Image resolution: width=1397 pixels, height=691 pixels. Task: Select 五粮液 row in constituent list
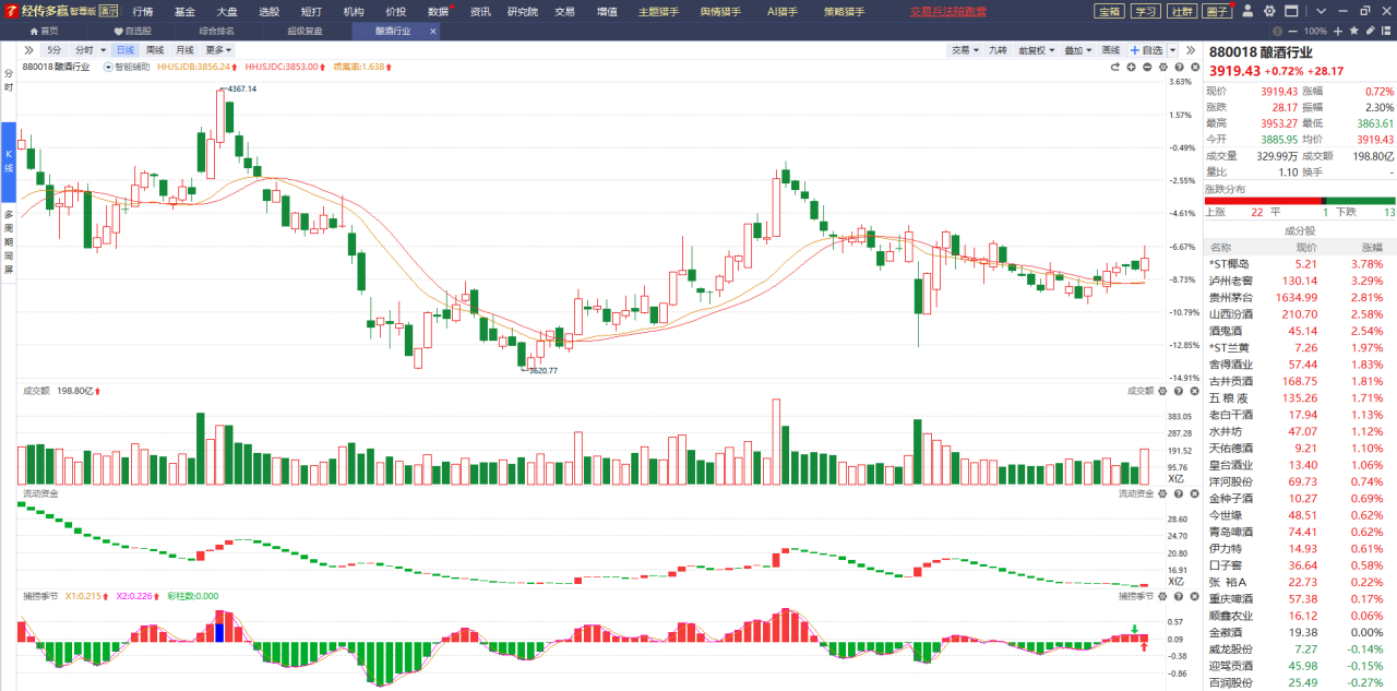(x=1301, y=397)
